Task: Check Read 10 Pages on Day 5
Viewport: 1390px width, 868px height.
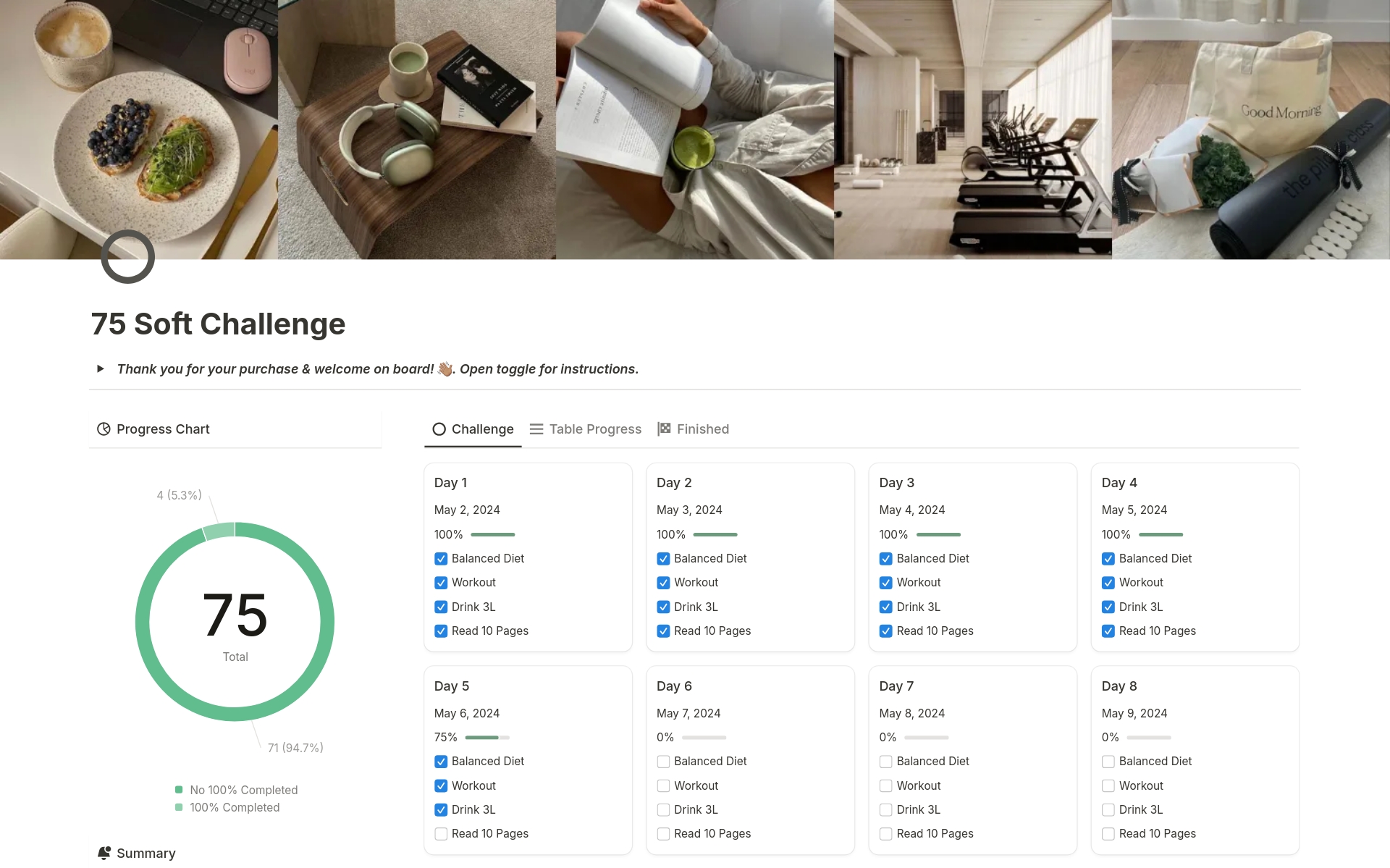Action: tap(441, 834)
